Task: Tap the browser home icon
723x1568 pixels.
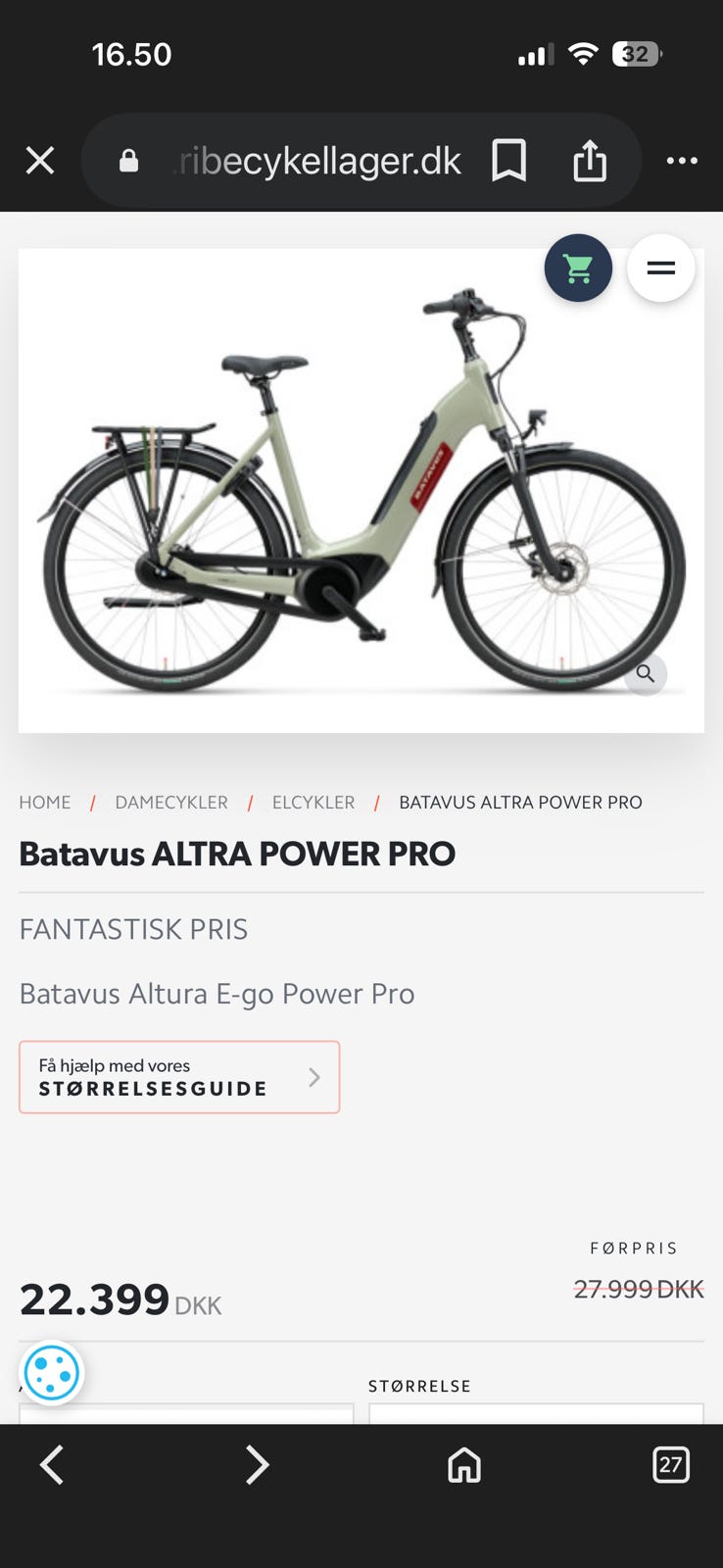Action: coord(464,1465)
